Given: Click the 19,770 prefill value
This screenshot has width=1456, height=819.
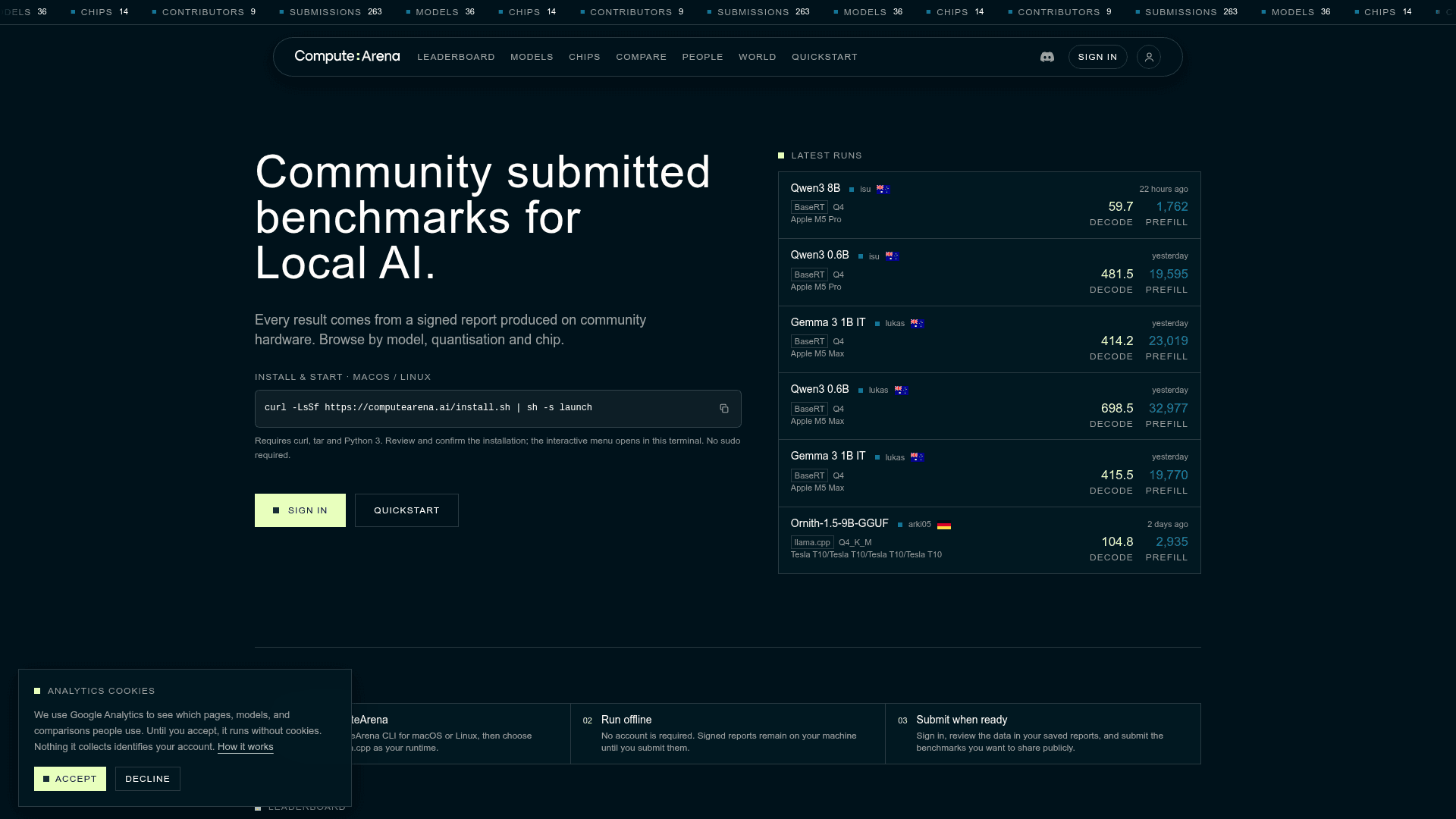Looking at the screenshot, I should (x=1169, y=475).
